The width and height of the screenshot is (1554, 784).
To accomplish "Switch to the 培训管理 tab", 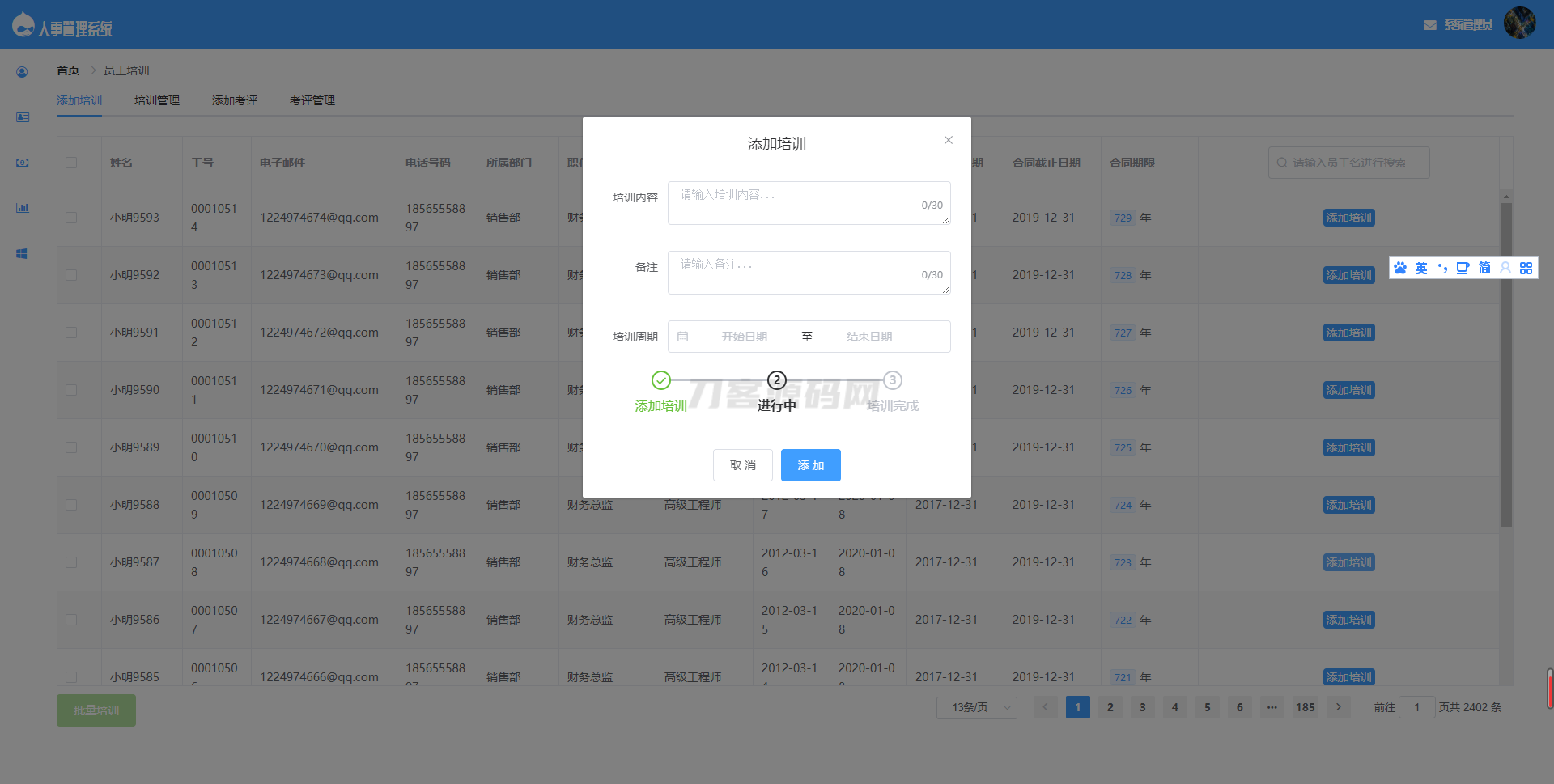I will point(157,100).
